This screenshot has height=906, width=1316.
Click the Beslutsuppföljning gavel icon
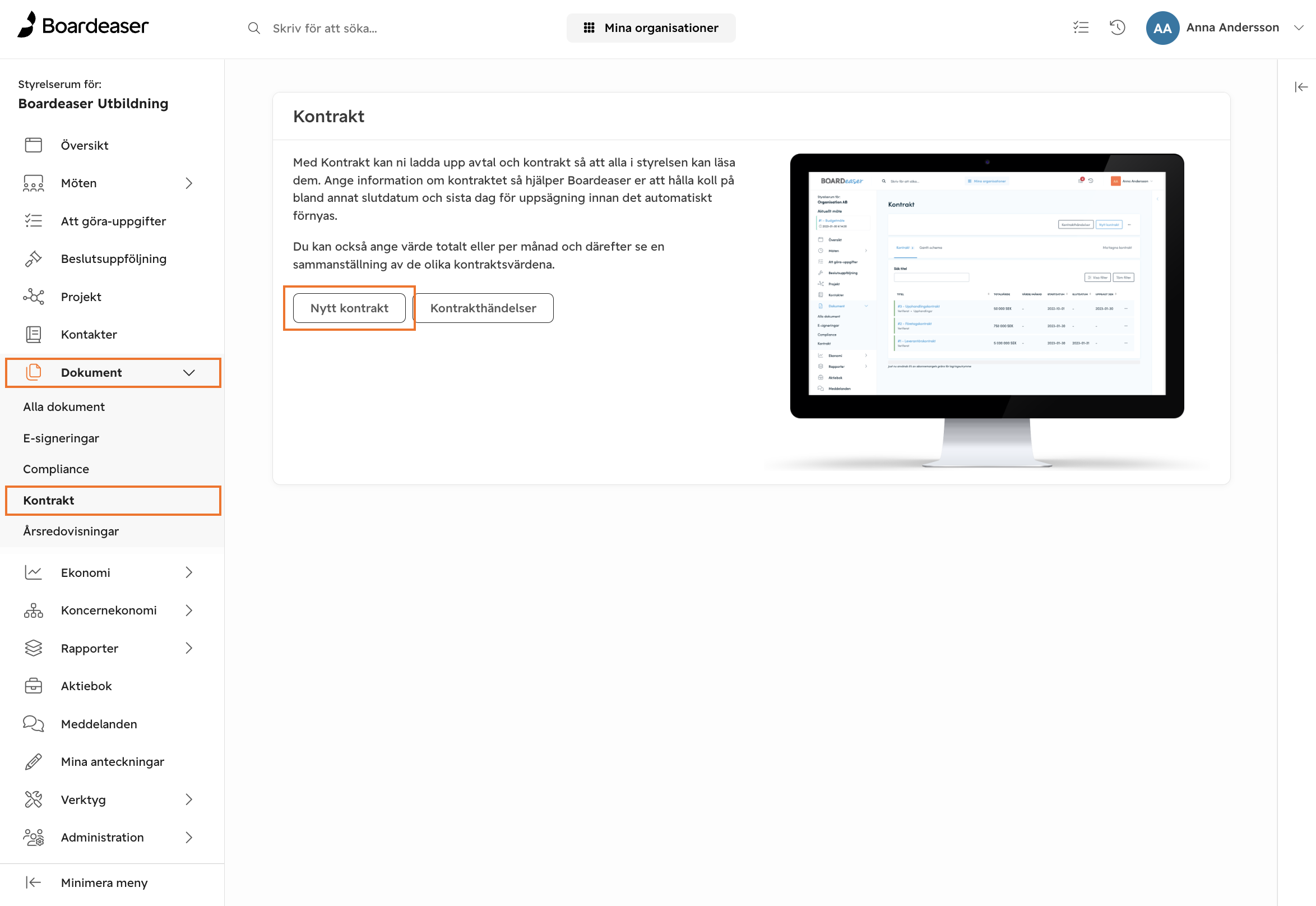click(34, 259)
